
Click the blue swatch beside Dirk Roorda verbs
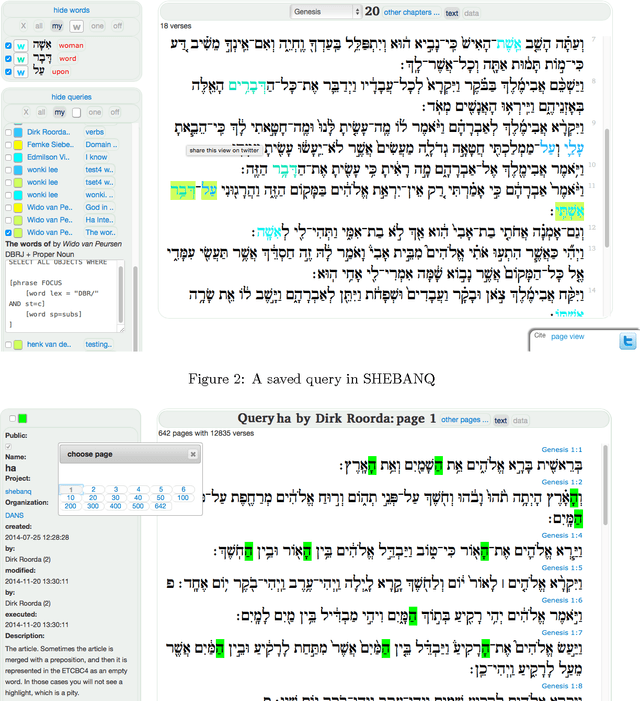coord(18,132)
